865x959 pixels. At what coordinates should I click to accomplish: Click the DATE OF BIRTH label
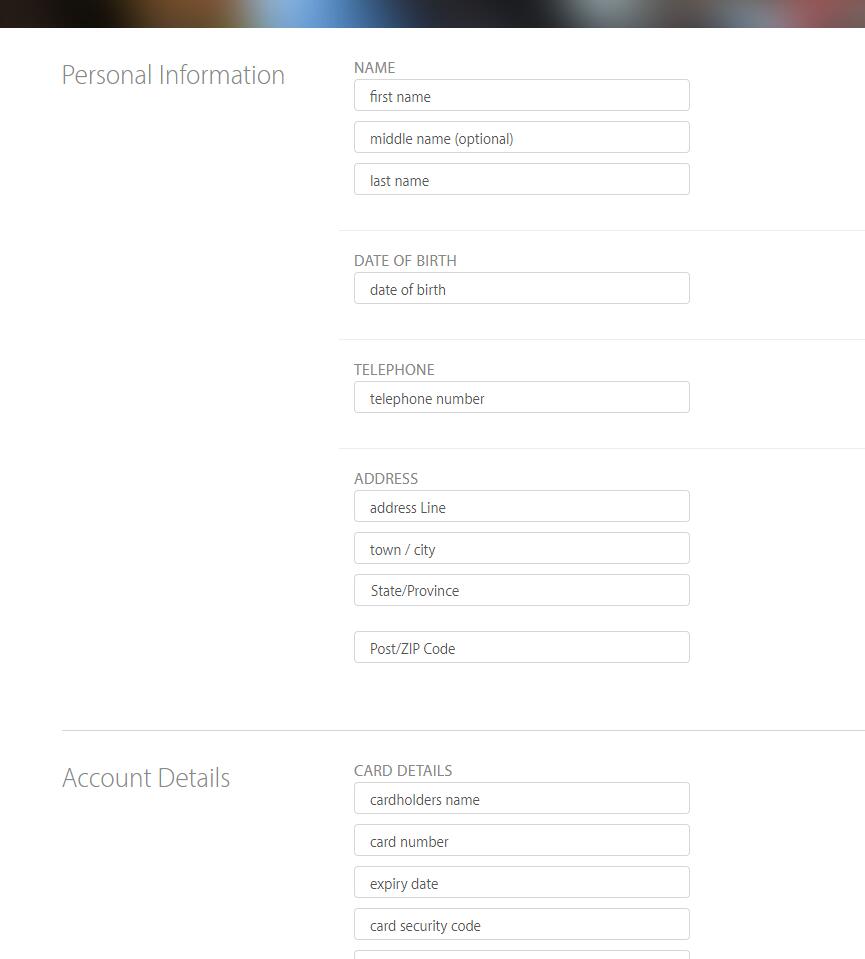pyautogui.click(x=405, y=261)
